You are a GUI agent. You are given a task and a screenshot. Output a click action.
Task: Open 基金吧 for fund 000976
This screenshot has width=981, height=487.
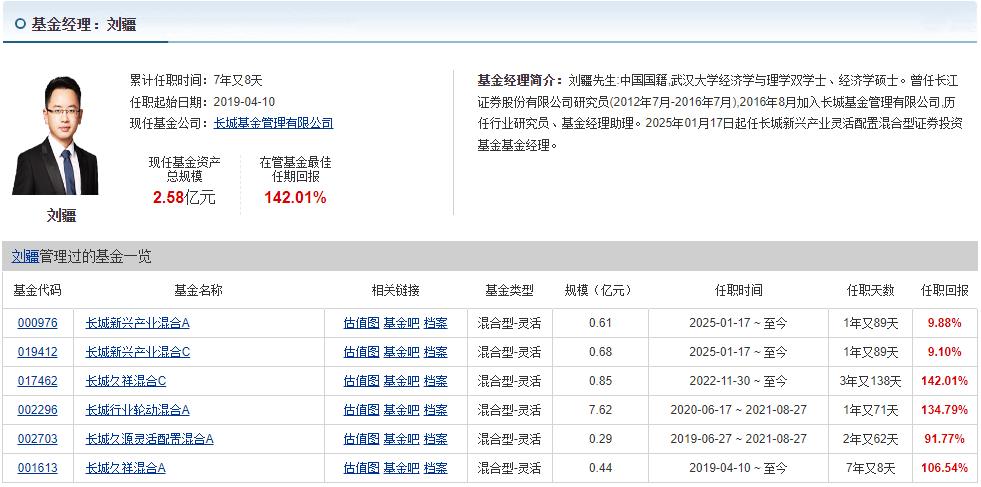401,323
